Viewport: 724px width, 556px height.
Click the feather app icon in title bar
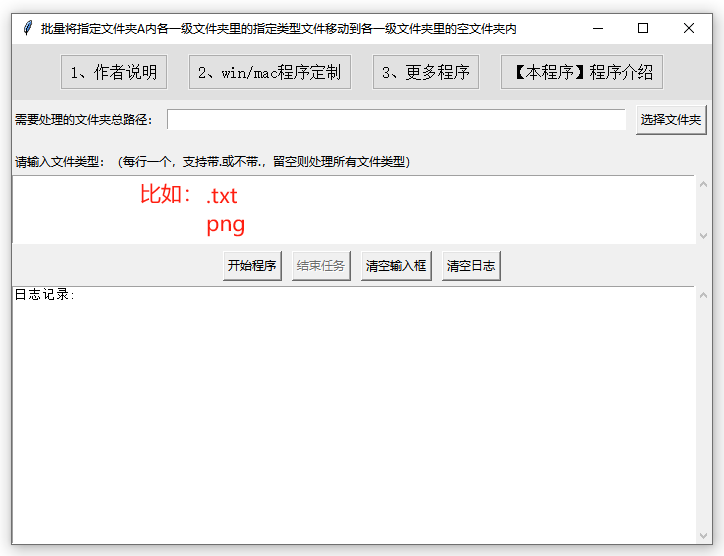[x=28, y=28]
